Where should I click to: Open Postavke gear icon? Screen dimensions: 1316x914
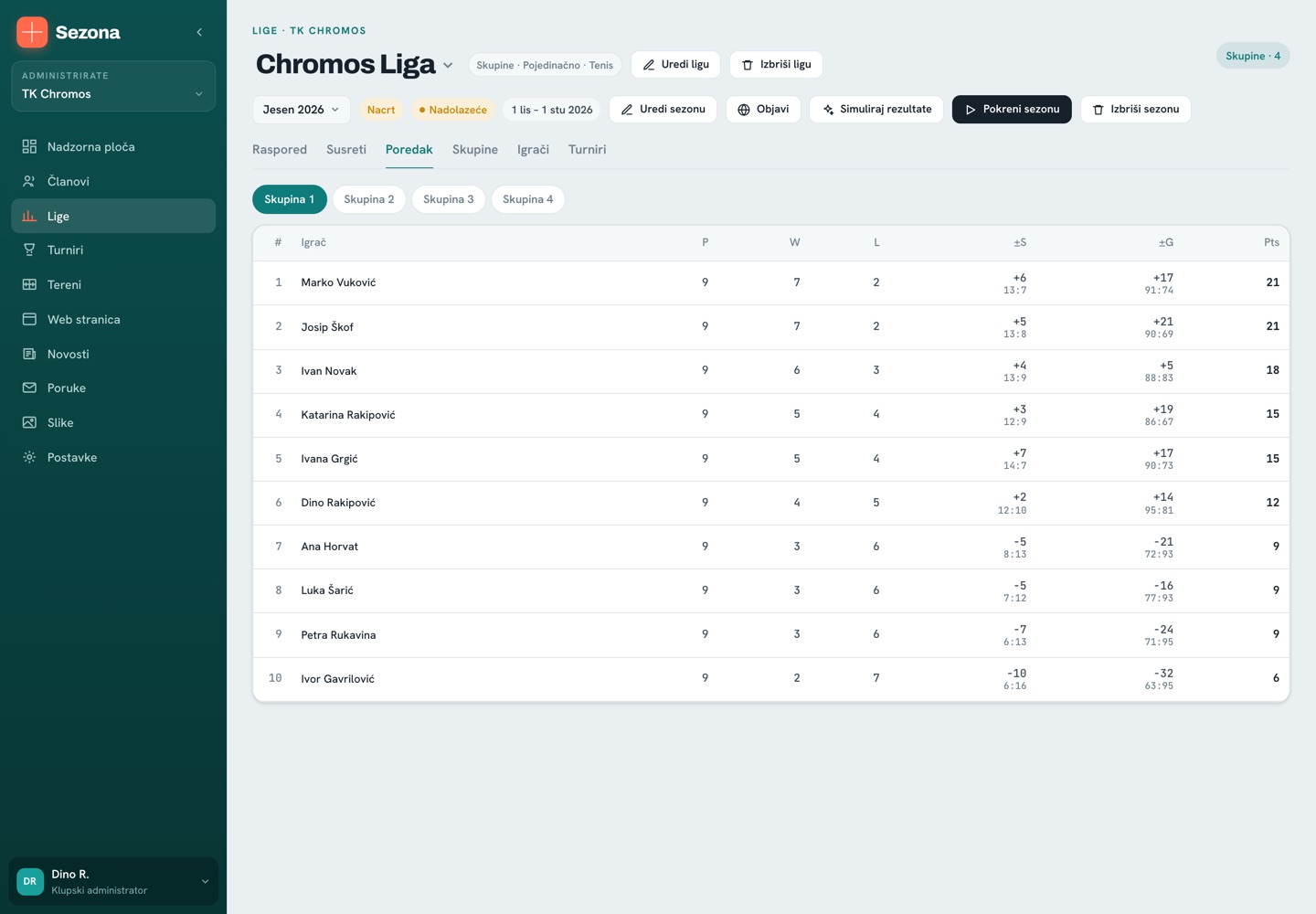[29, 457]
